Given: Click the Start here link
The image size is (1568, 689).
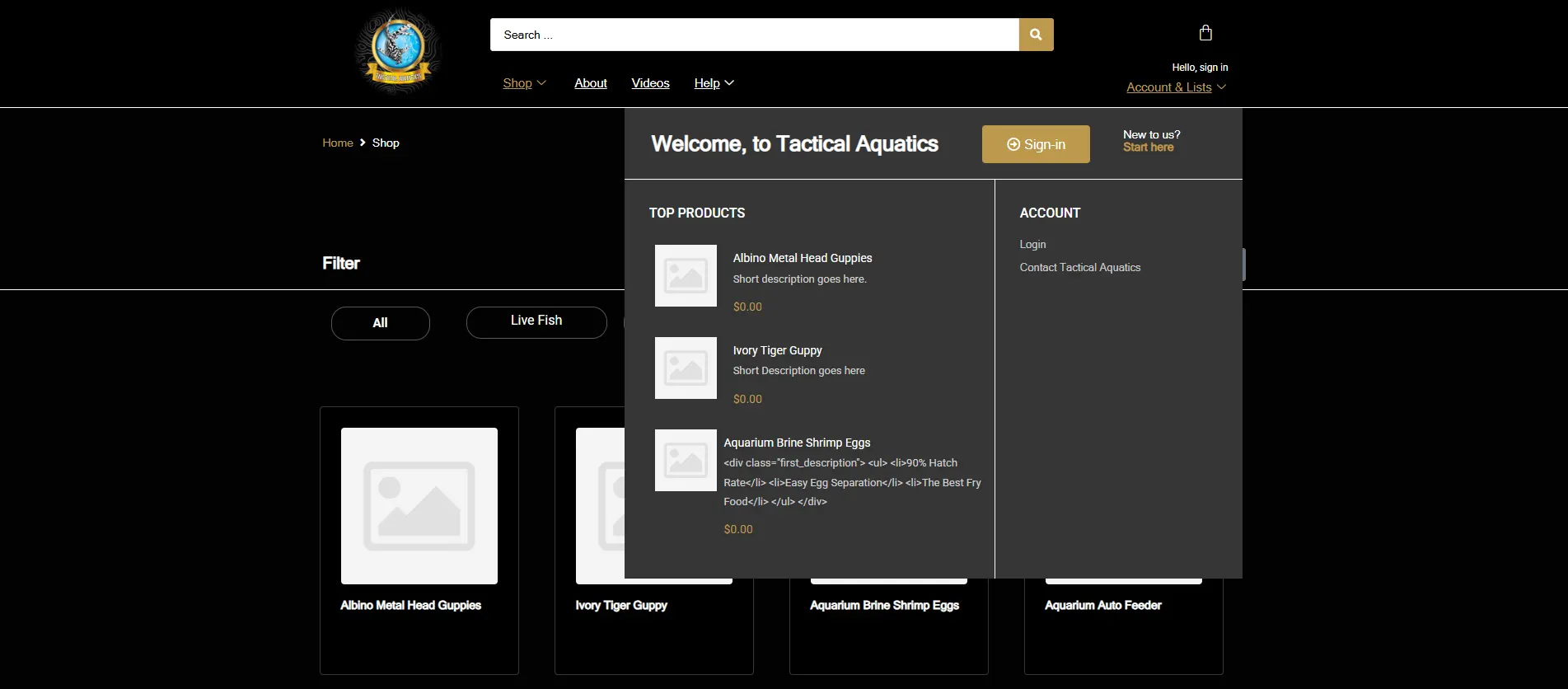Looking at the screenshot, I should point(1148,148).
